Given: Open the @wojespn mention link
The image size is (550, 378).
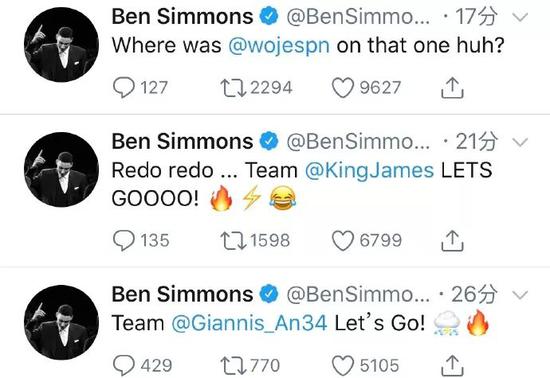Looking at the screenshot, I should 279,46.
